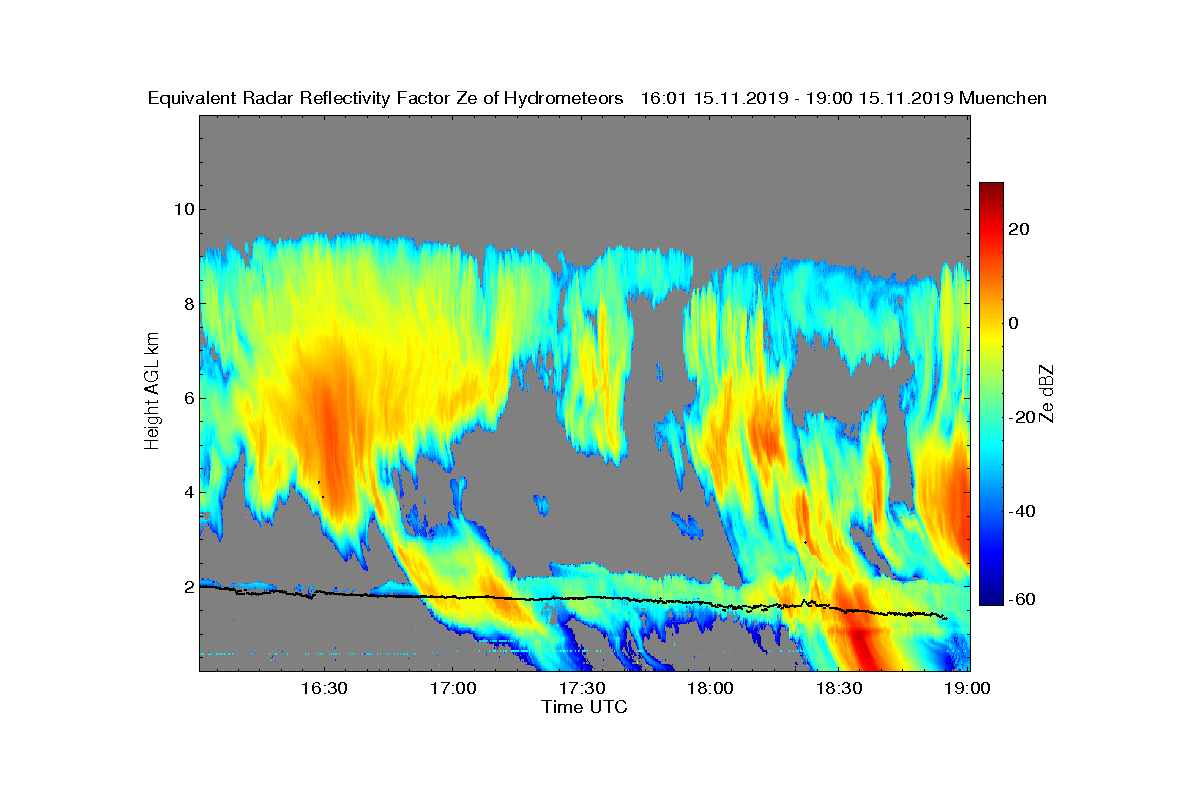Click the 16:30 time tick label
1200x800 pixels.
coord(323,689)
